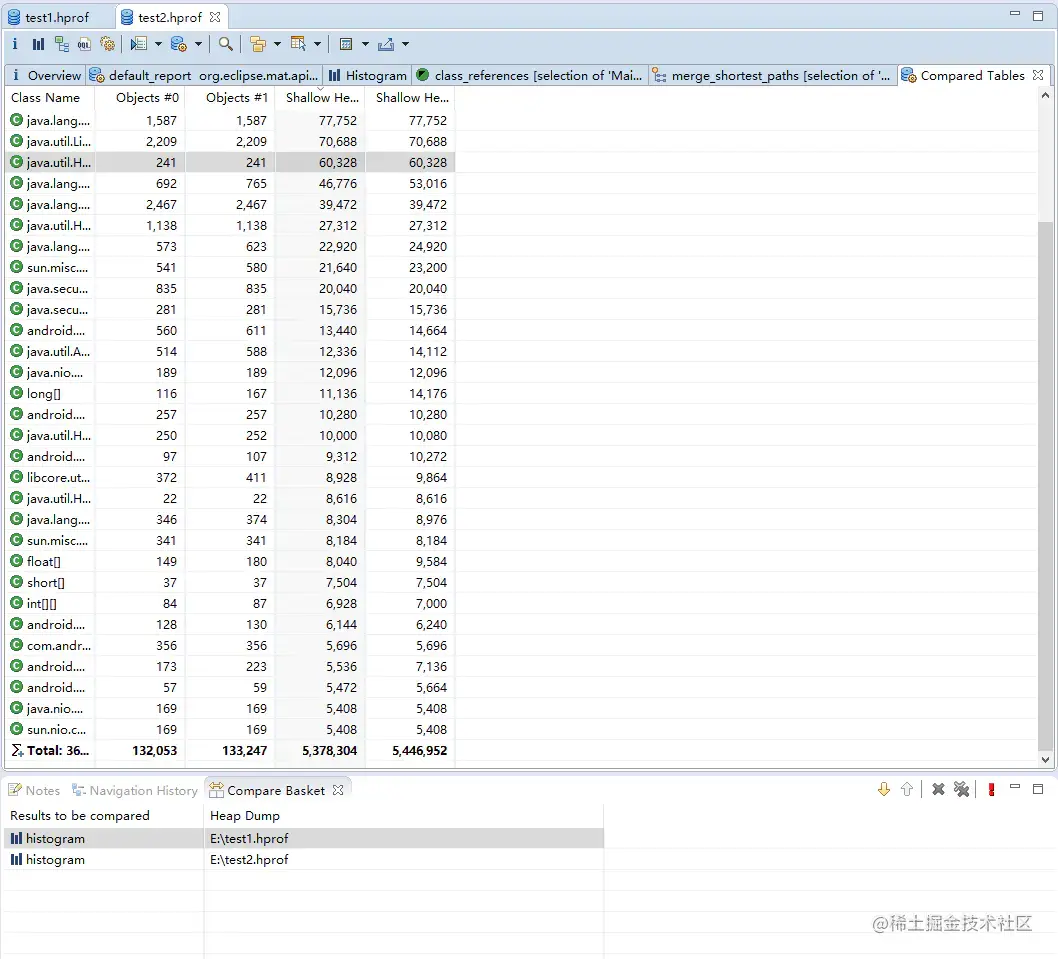The width and height of the screenshot is (1058, 959).
Task: Open the heap dump Overview info icon
Action: 15,44
